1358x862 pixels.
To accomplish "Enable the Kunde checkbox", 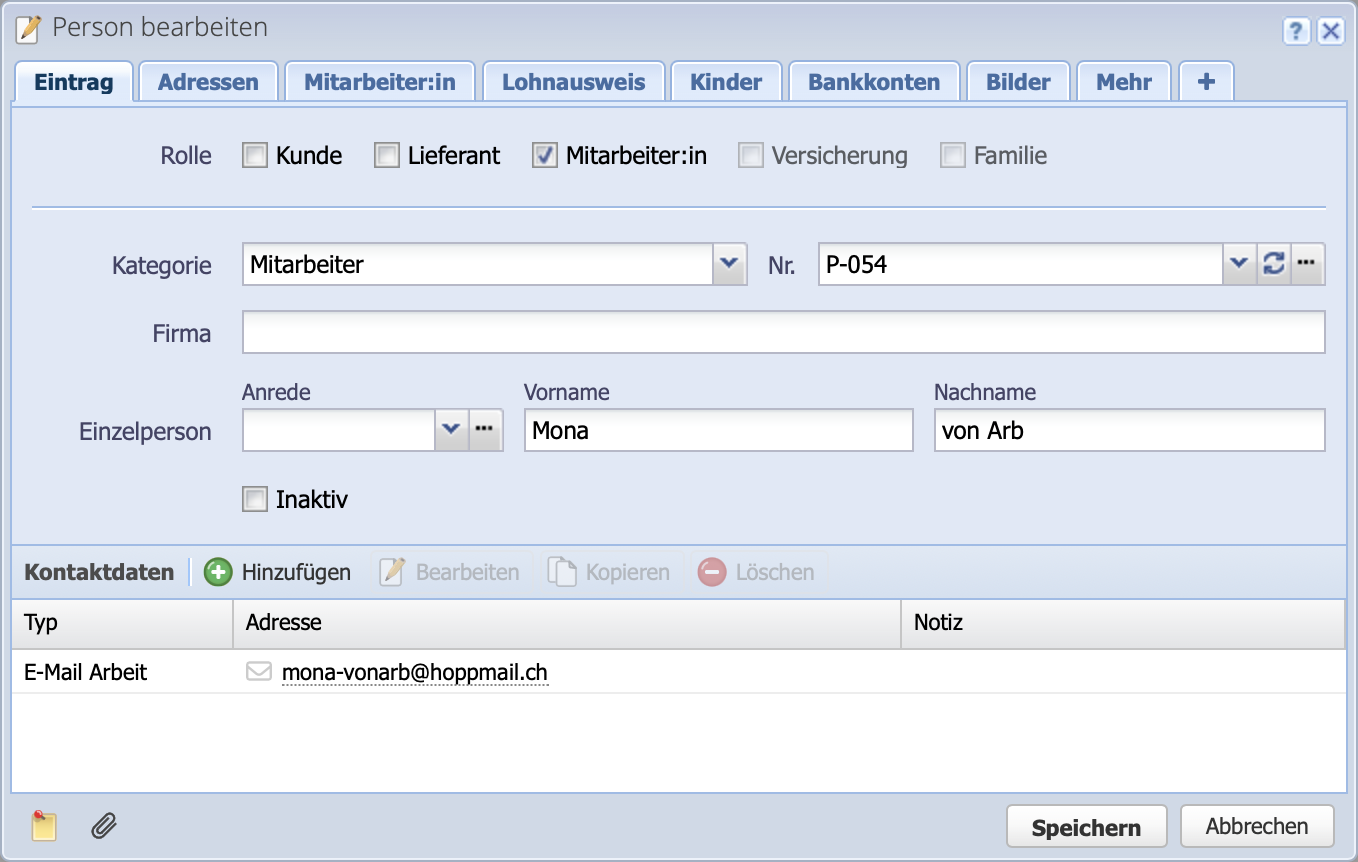I will 254,156.
